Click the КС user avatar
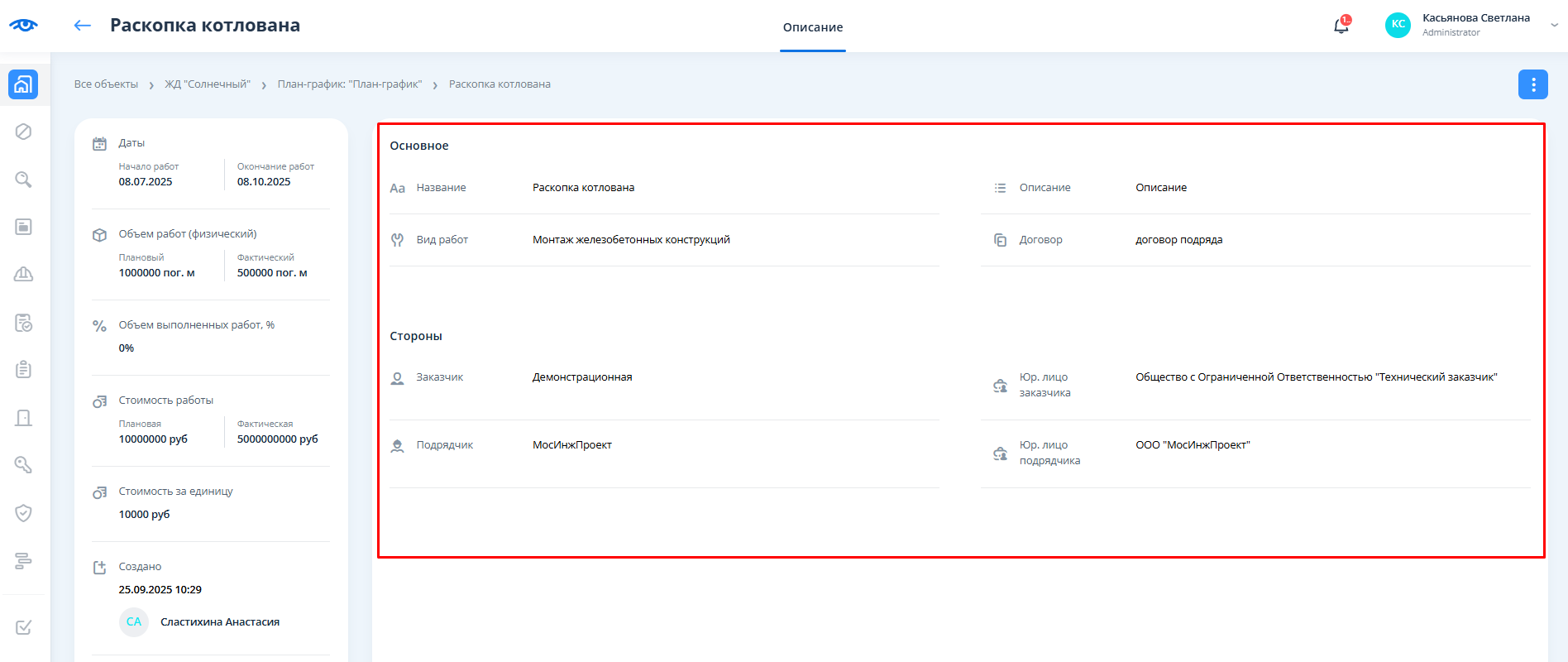Viewport: 1568px width, 662px height. 1398,25
